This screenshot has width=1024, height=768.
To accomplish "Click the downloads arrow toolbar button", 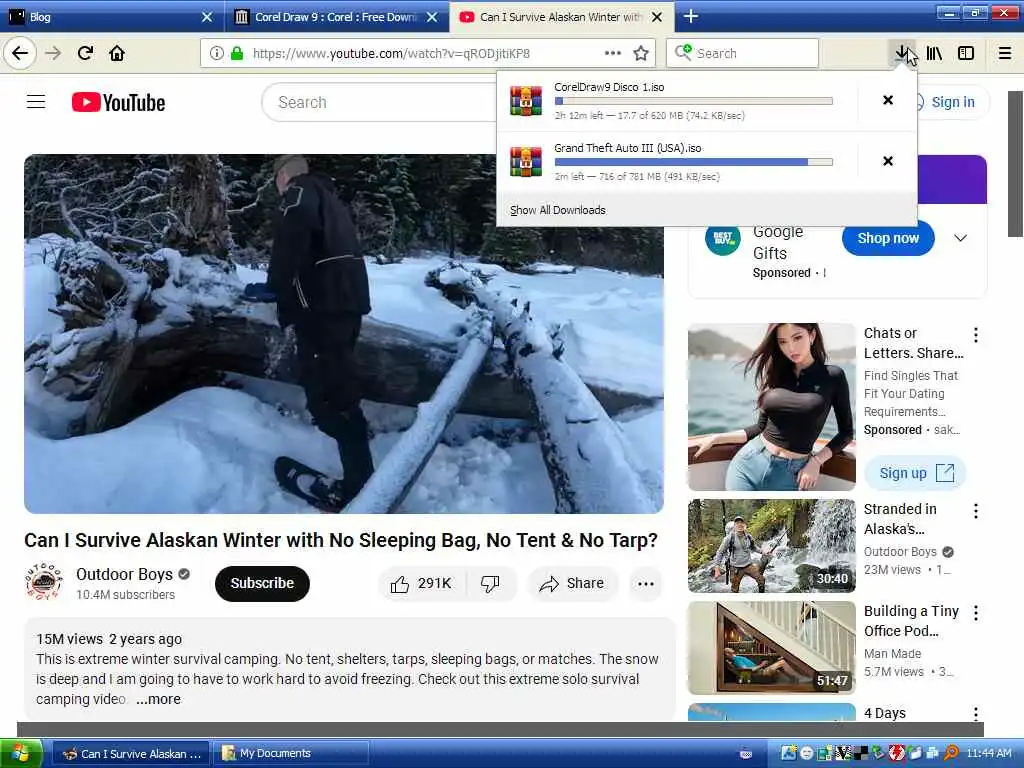I will (x=902, y=53).
